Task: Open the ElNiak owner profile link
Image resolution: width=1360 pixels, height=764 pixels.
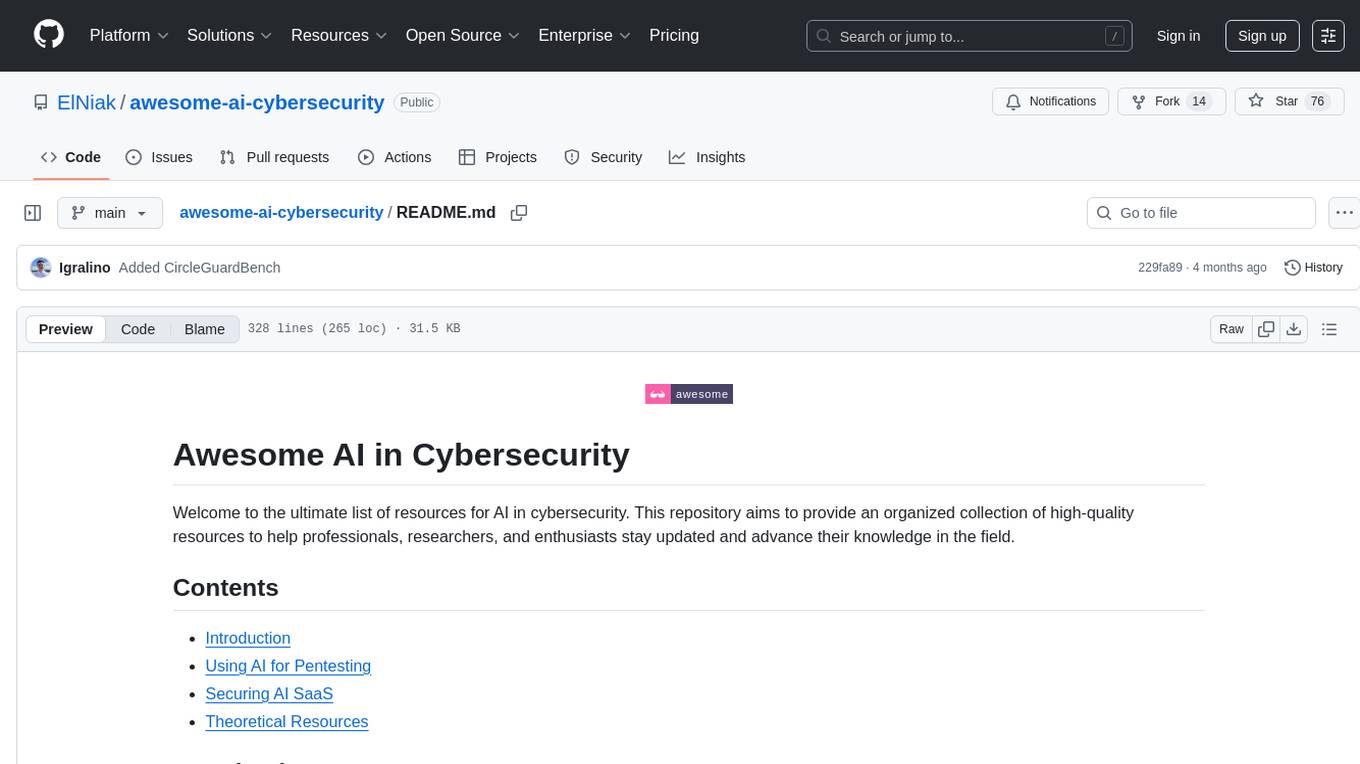Action: [87, 102]
